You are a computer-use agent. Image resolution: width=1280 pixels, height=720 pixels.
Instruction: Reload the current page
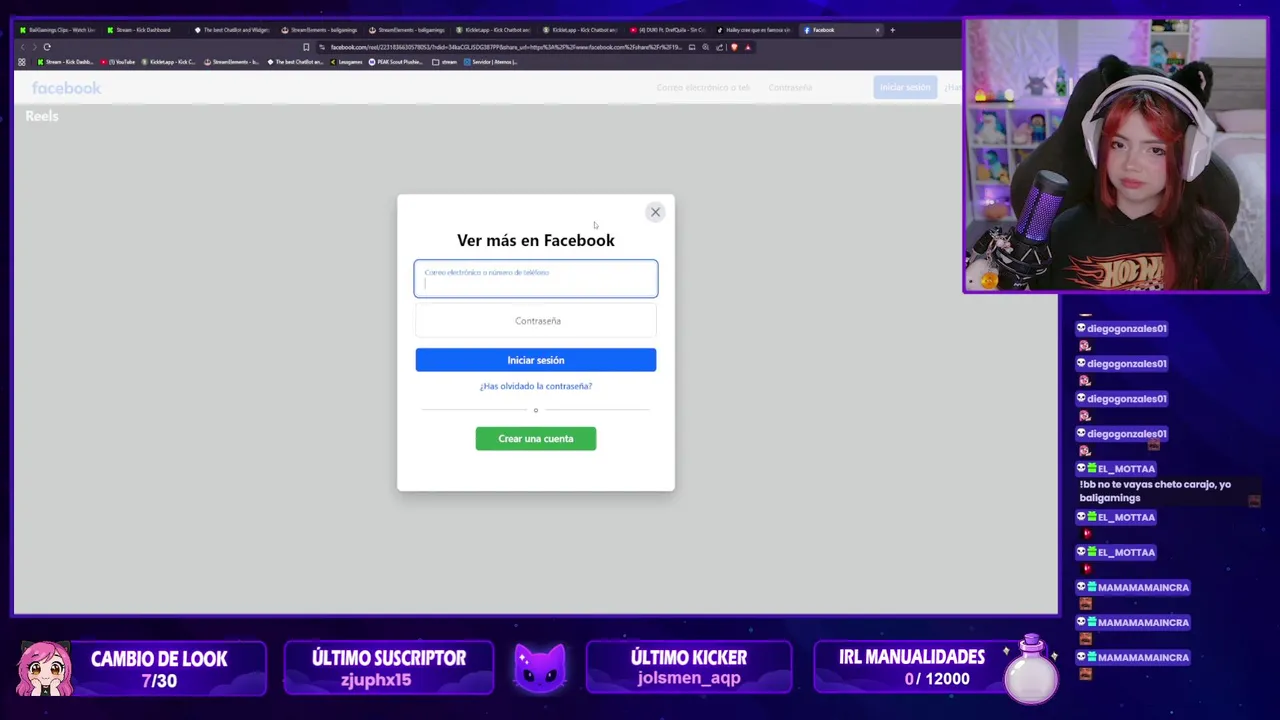(47, 47)
